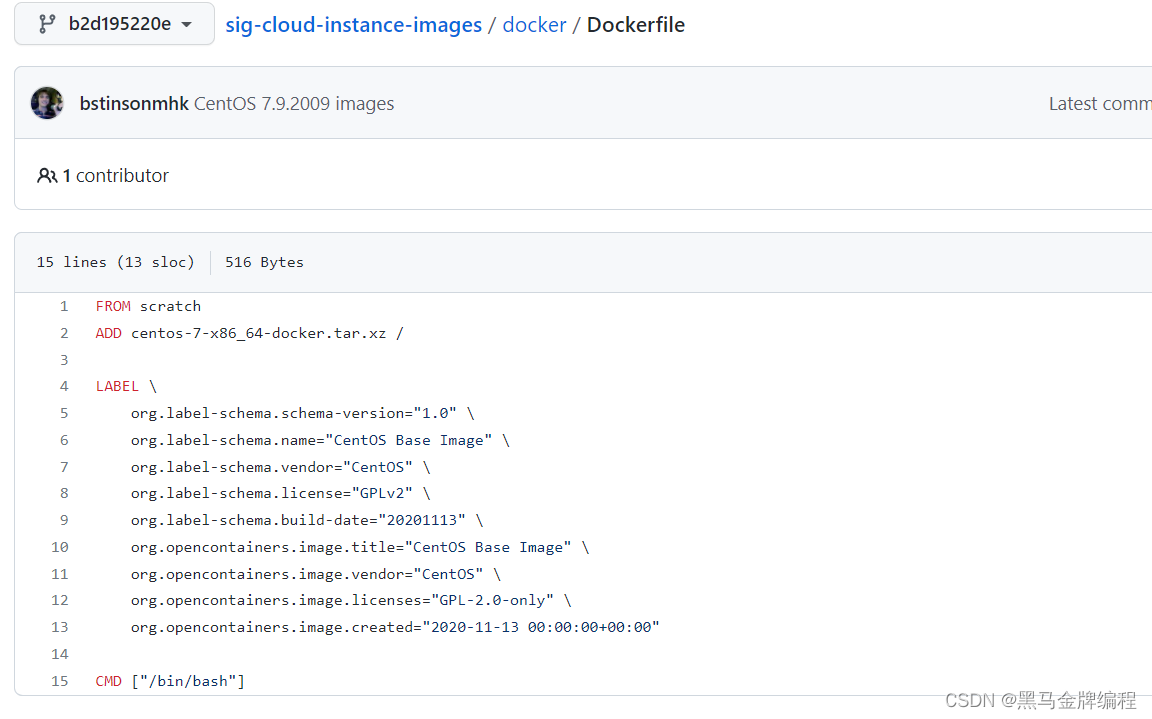Select line number 4
Image resolution: width=1152 pixels, height=719 pixels.
tap(64, 386)
